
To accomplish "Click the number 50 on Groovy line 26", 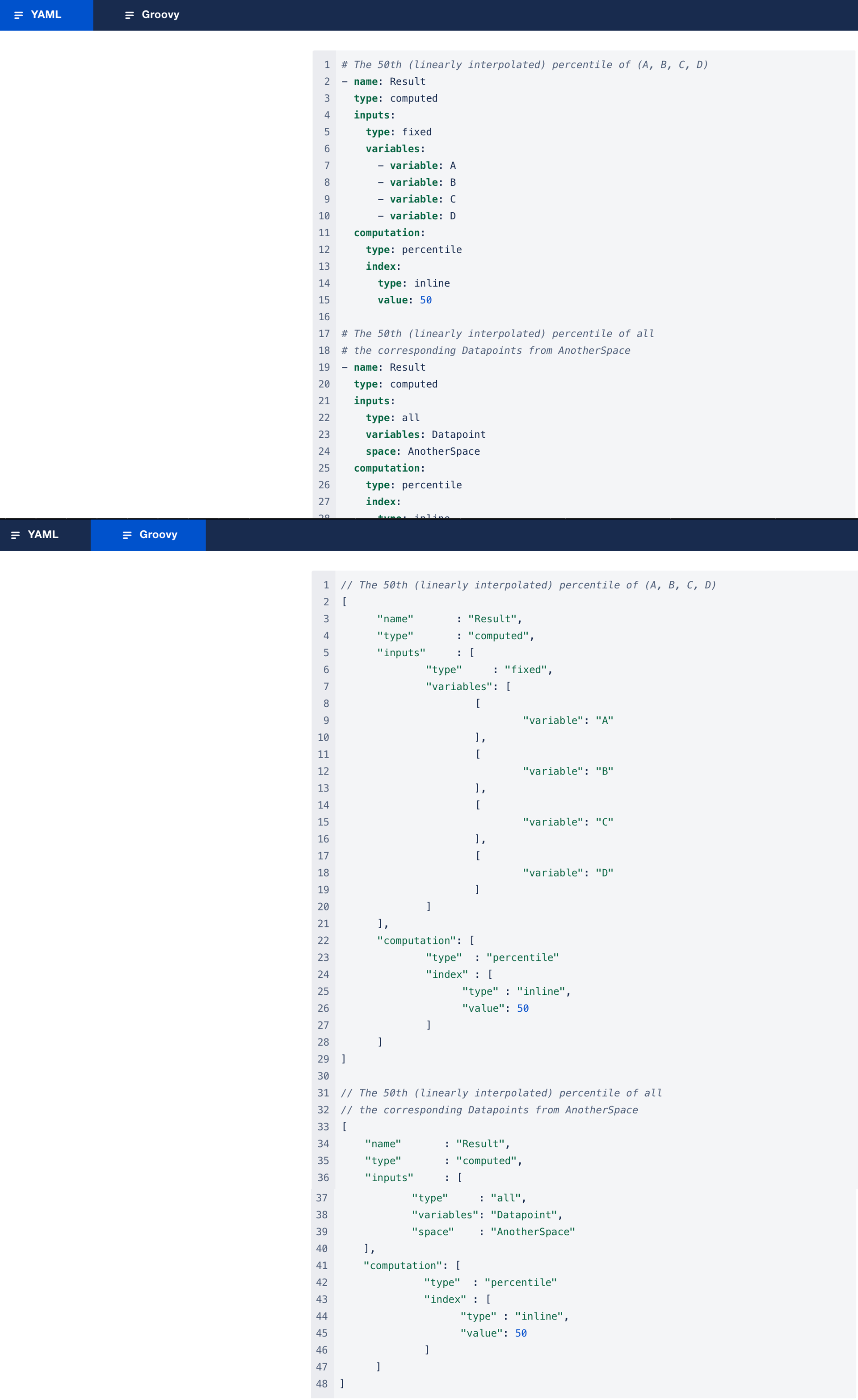I will 522,1009.
